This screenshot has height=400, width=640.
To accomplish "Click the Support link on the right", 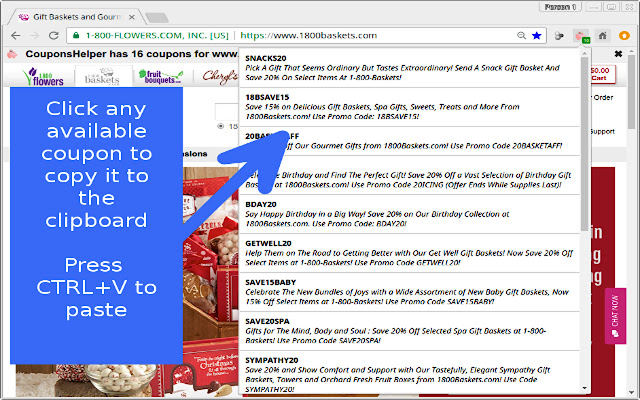I will [602, 131].
